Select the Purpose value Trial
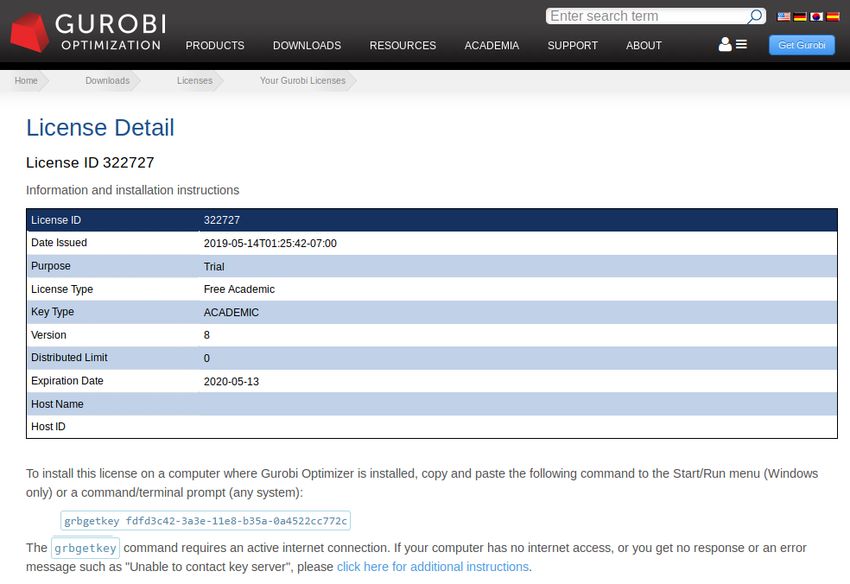The height and width of the screenshot is (584, 850). click(x=214, y=267)
